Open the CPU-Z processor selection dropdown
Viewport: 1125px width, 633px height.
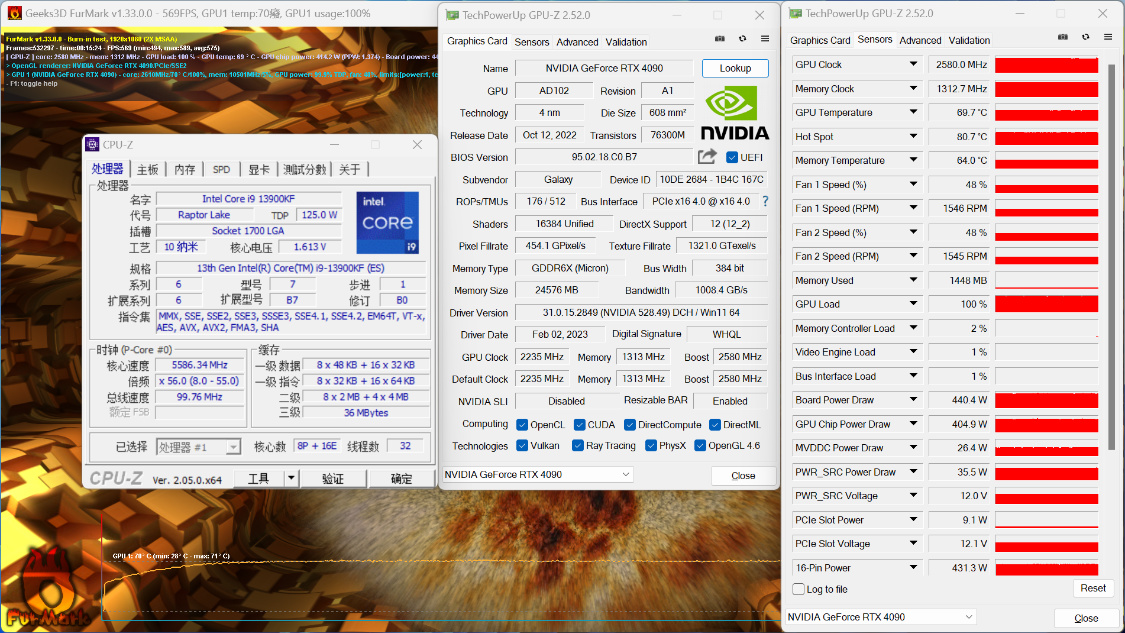coord(198,447)
